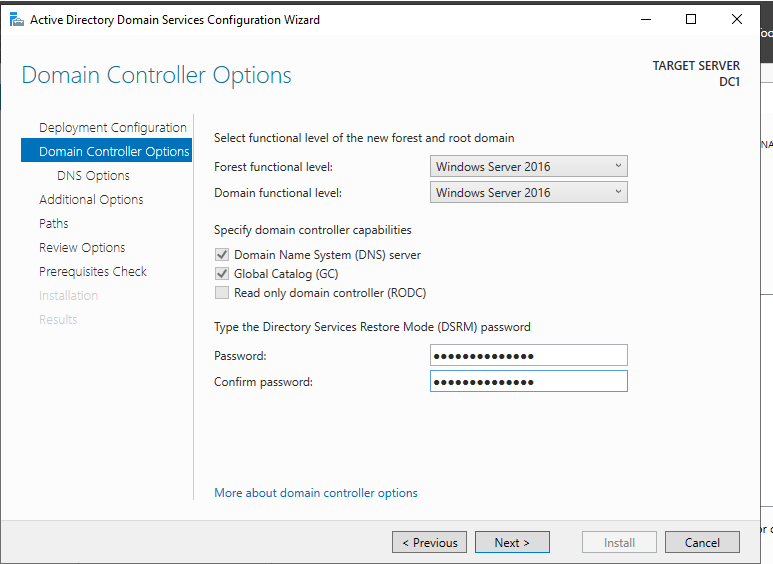Open the Prerequisites Check step

pyautogui.click(x=92, y=272)
